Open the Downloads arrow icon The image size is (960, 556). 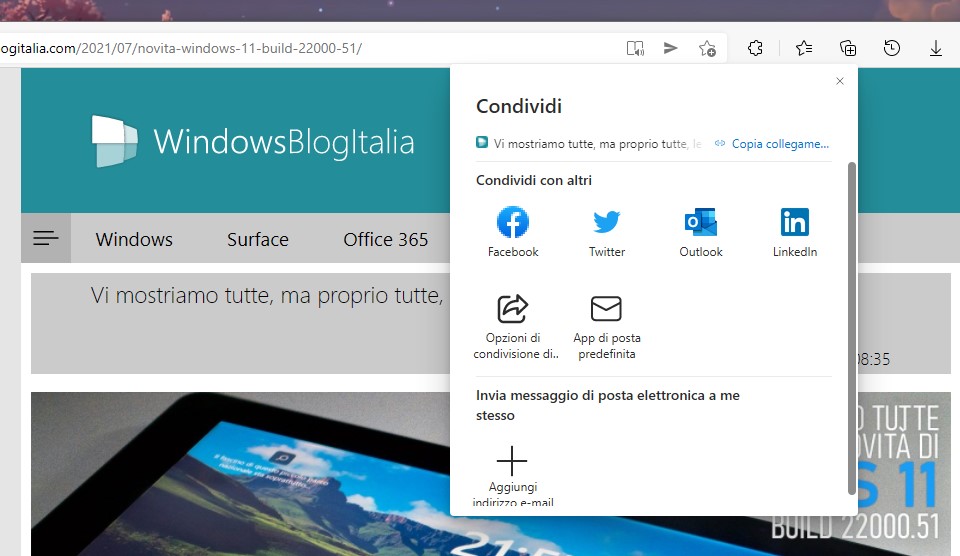(x=936, y=48)
